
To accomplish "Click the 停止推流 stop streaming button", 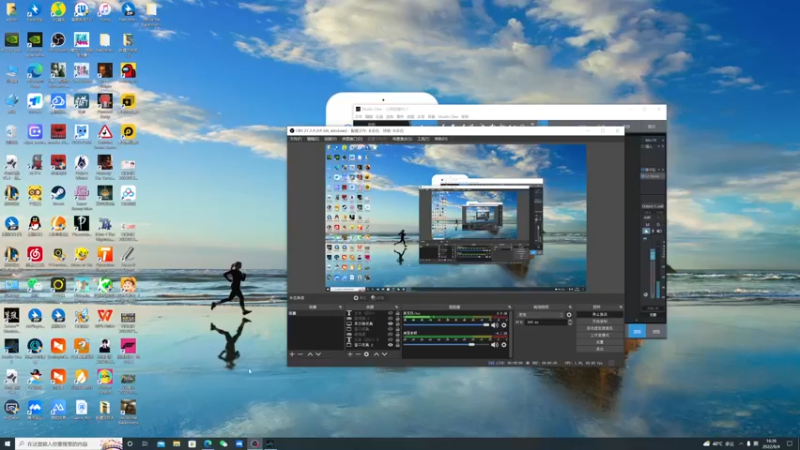I will pyautogui.click(x=599, y=314).
